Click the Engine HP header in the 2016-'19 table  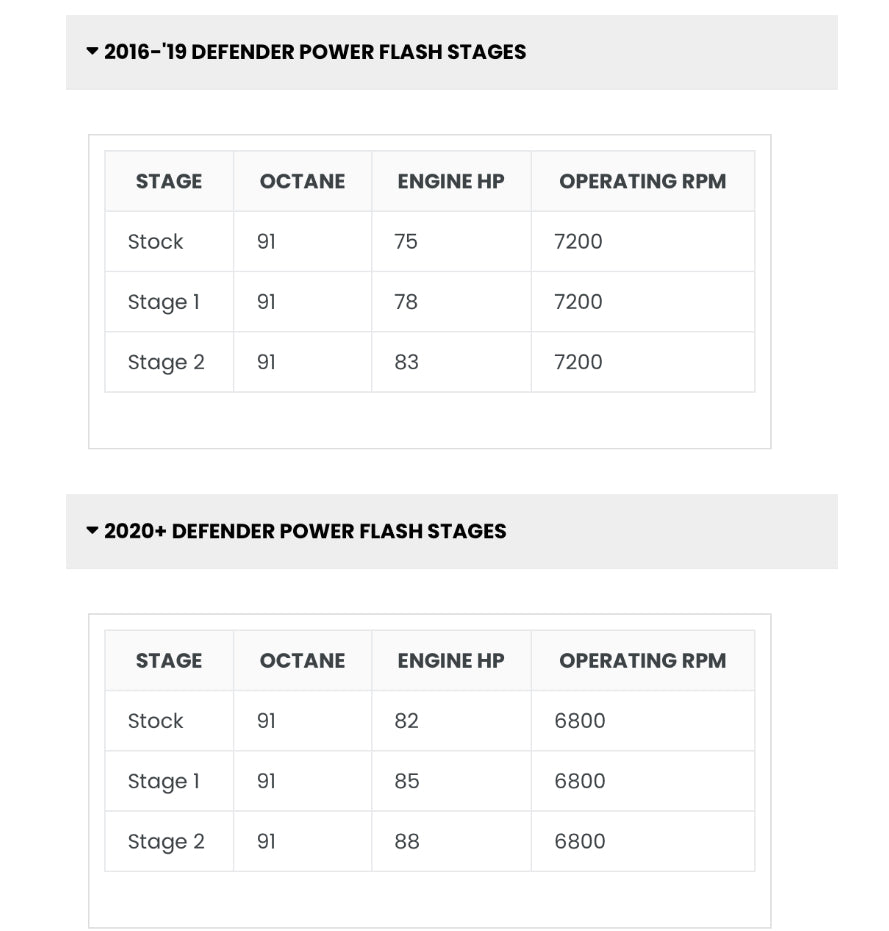(x=451, y=181)
